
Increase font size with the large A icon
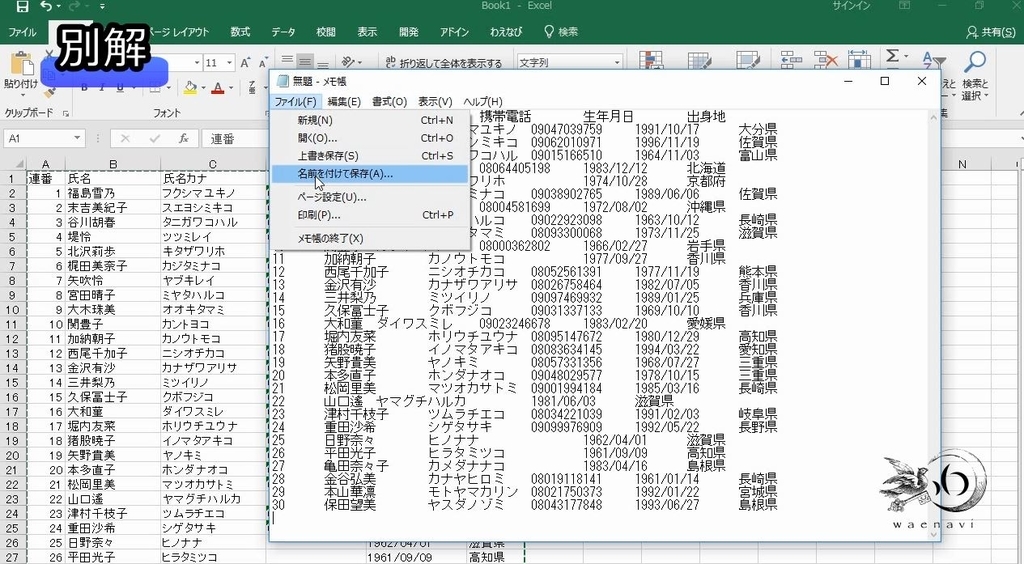pos(246,63)
